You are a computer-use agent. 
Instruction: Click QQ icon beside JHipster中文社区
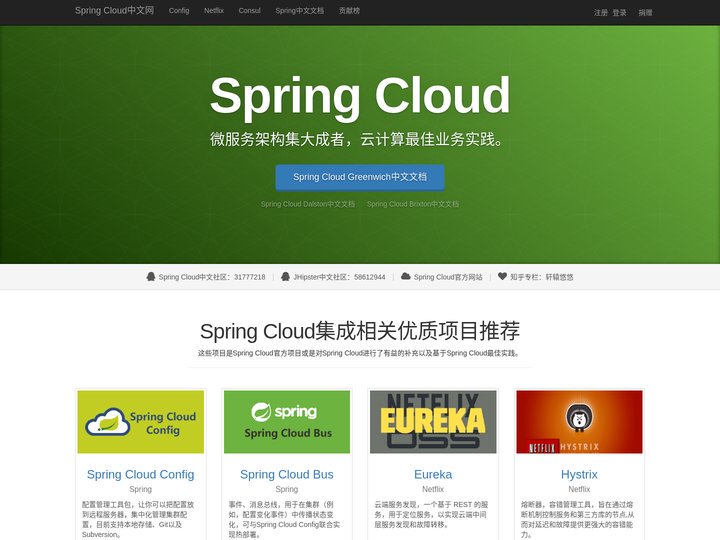285,276
